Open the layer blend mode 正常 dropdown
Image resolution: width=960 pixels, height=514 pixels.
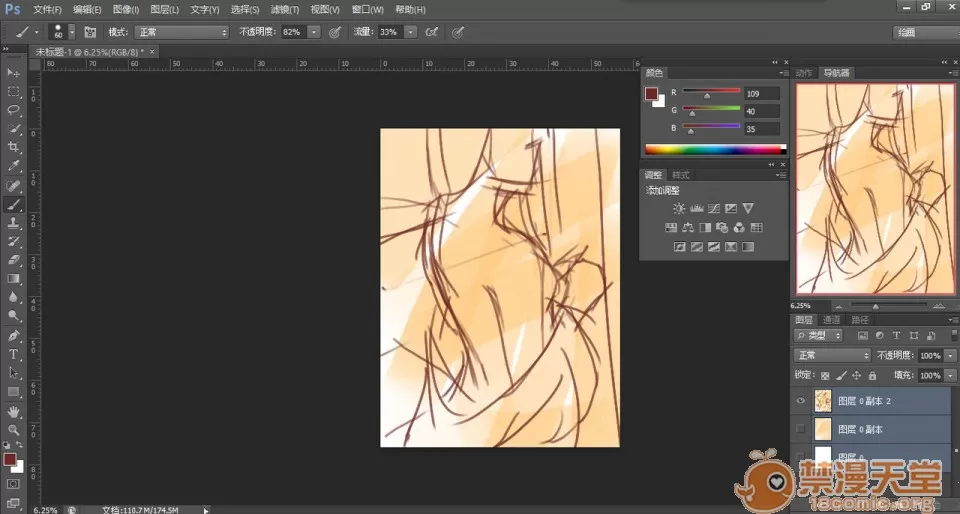(x=832, y=355)
